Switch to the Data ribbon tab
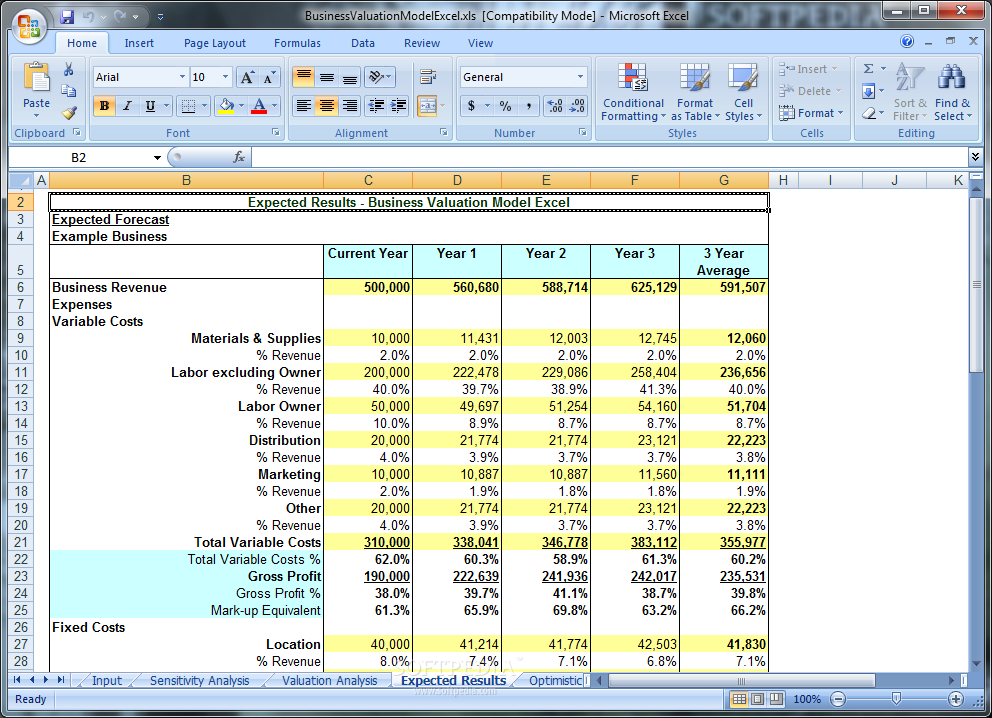This screenshot has width=992, height=718. tap(363, 43)
